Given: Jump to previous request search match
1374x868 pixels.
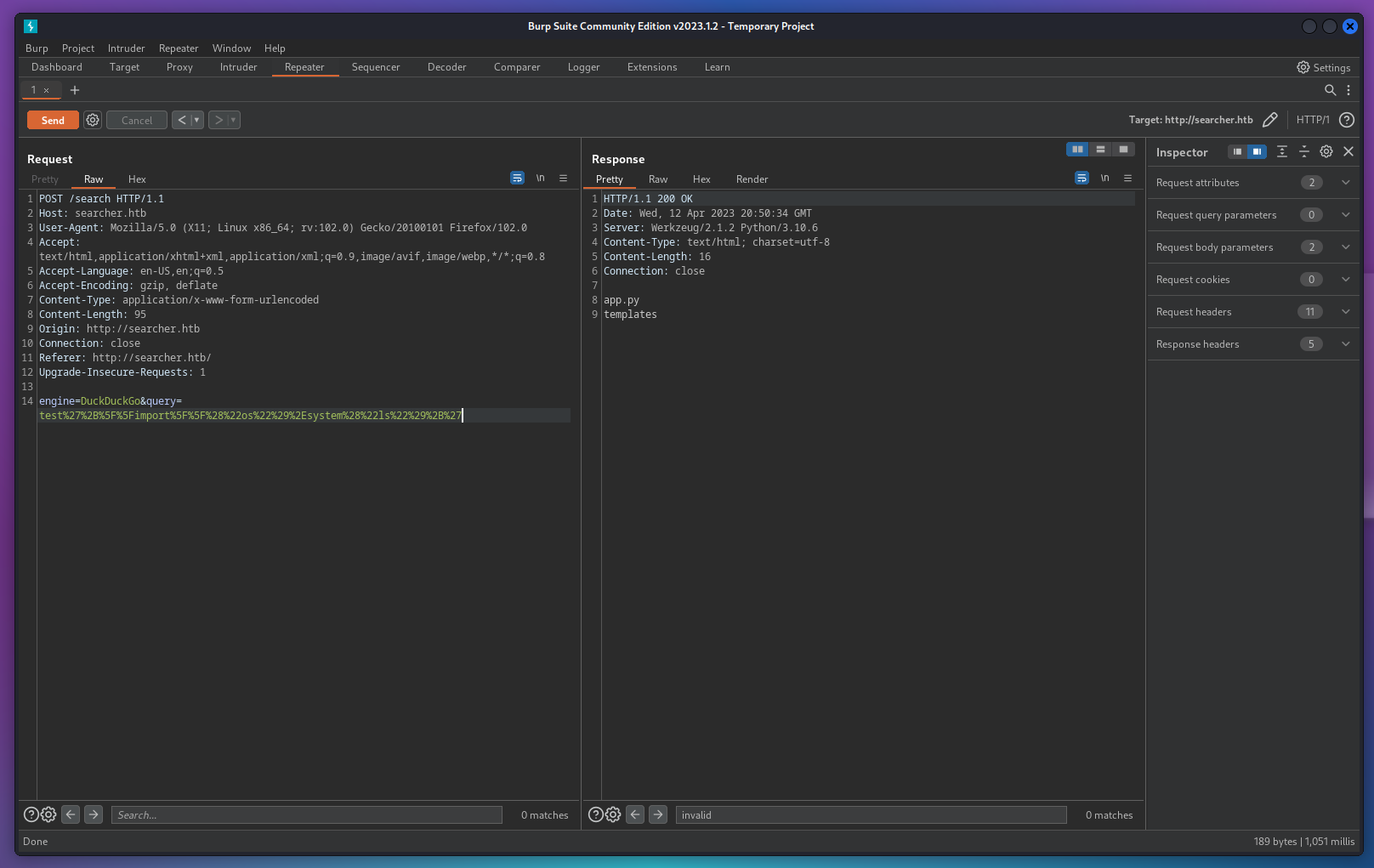Looking at the screenshot, I should (71, 814).
